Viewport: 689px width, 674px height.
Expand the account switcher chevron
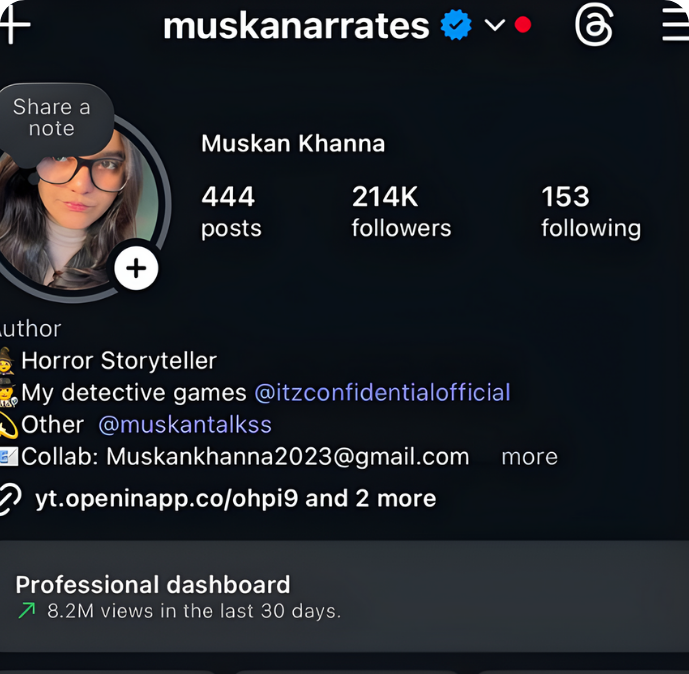[495, 25]
